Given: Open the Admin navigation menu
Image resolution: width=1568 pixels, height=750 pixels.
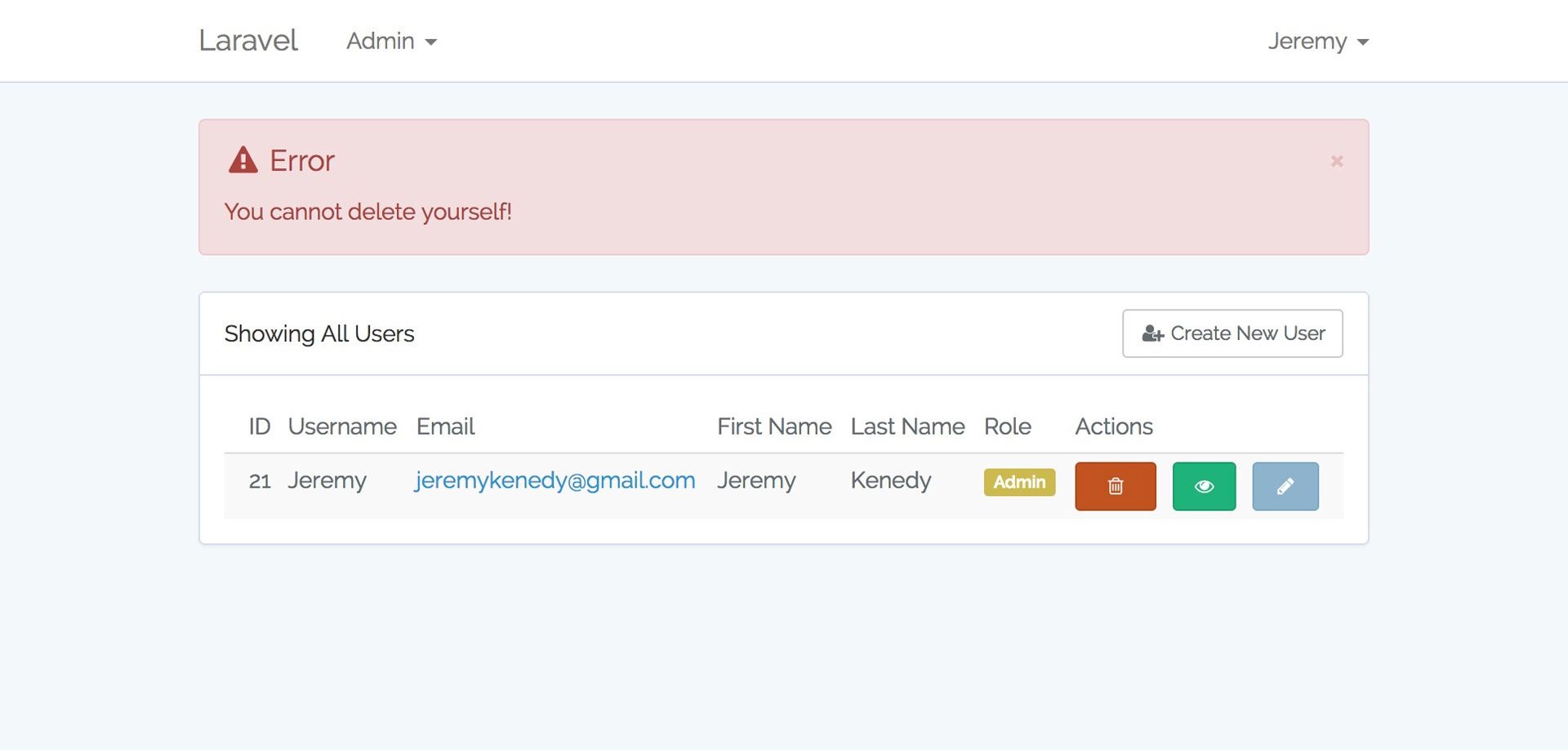Looking at the screenshot, I should pyautogui.click(x=392, y=41).
